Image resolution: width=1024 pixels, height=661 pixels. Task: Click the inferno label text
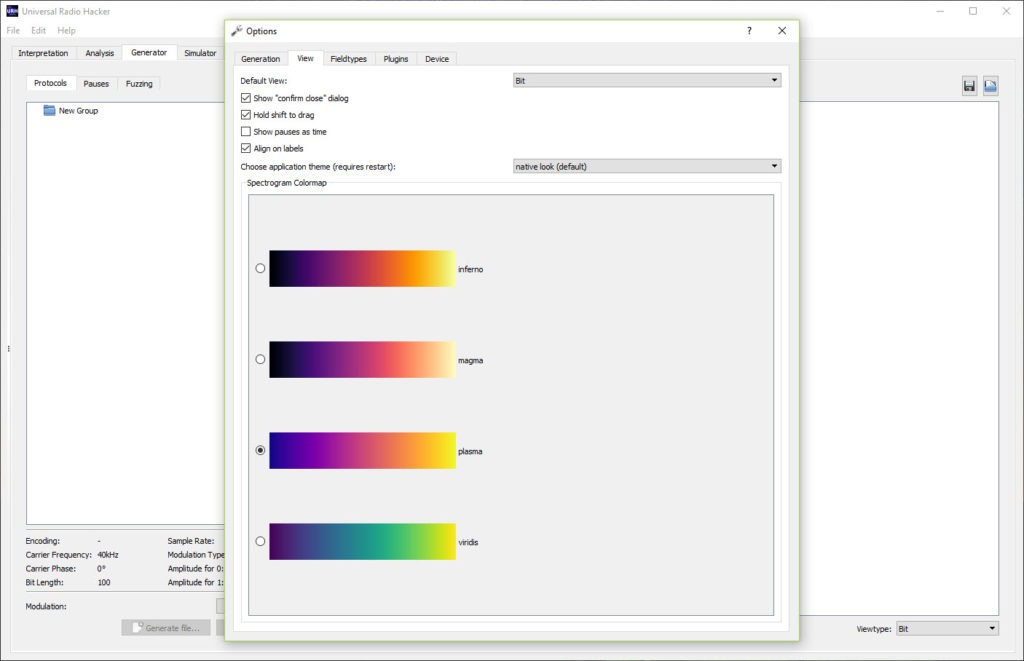pos(470,269)
